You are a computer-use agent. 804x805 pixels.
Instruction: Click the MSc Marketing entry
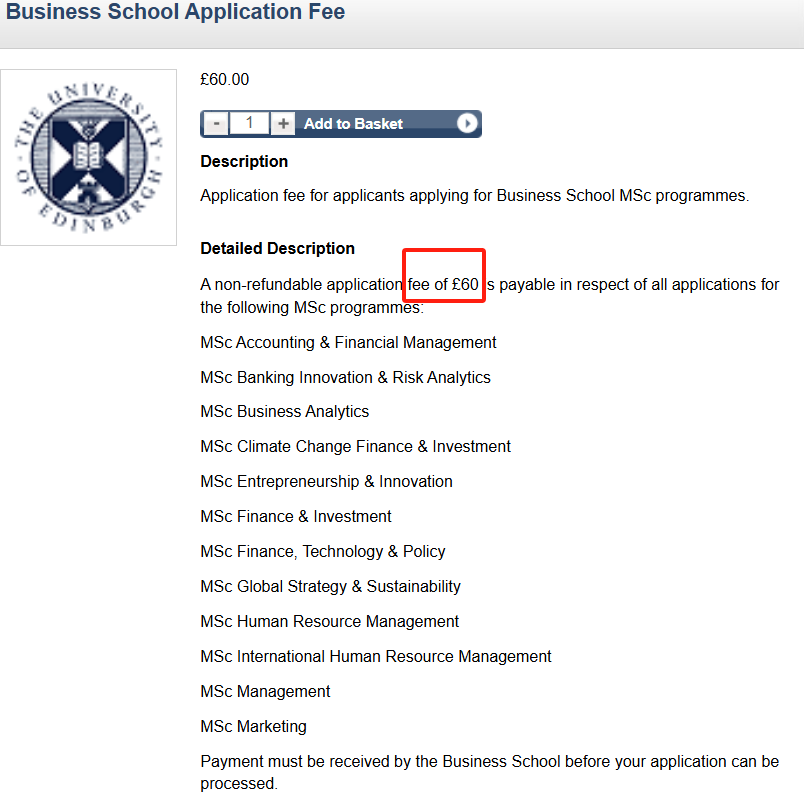point(253,726)
